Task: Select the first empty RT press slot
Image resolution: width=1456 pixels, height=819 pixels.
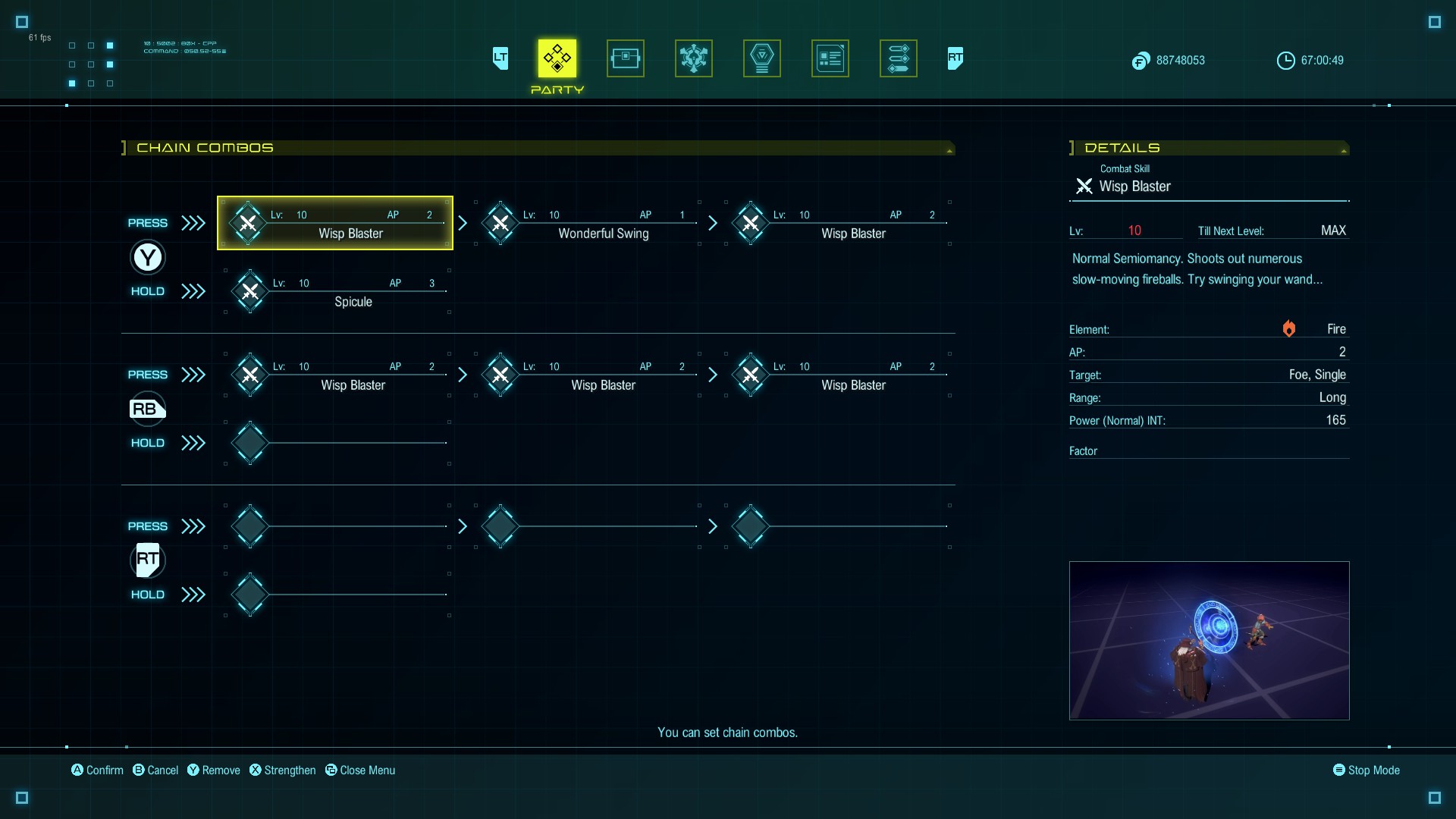Action: pyautogui.click(x=337, y=526)
